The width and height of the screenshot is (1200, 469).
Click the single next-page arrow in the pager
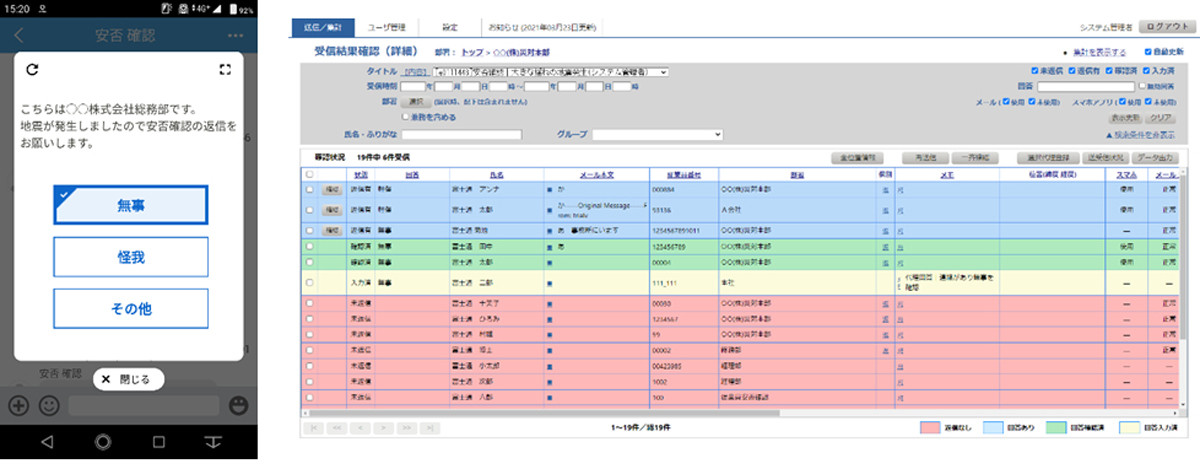383,427
